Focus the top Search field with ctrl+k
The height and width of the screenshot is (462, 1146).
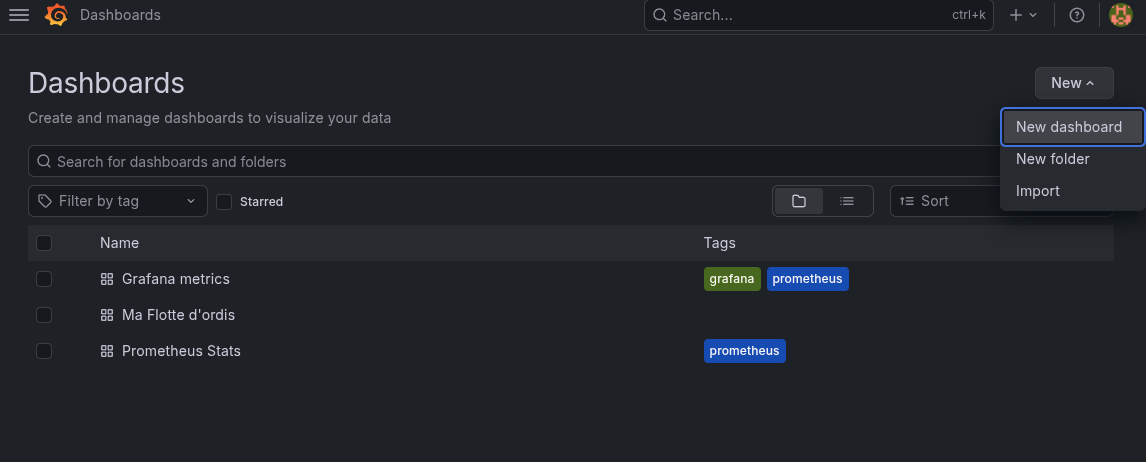point(819,15)
